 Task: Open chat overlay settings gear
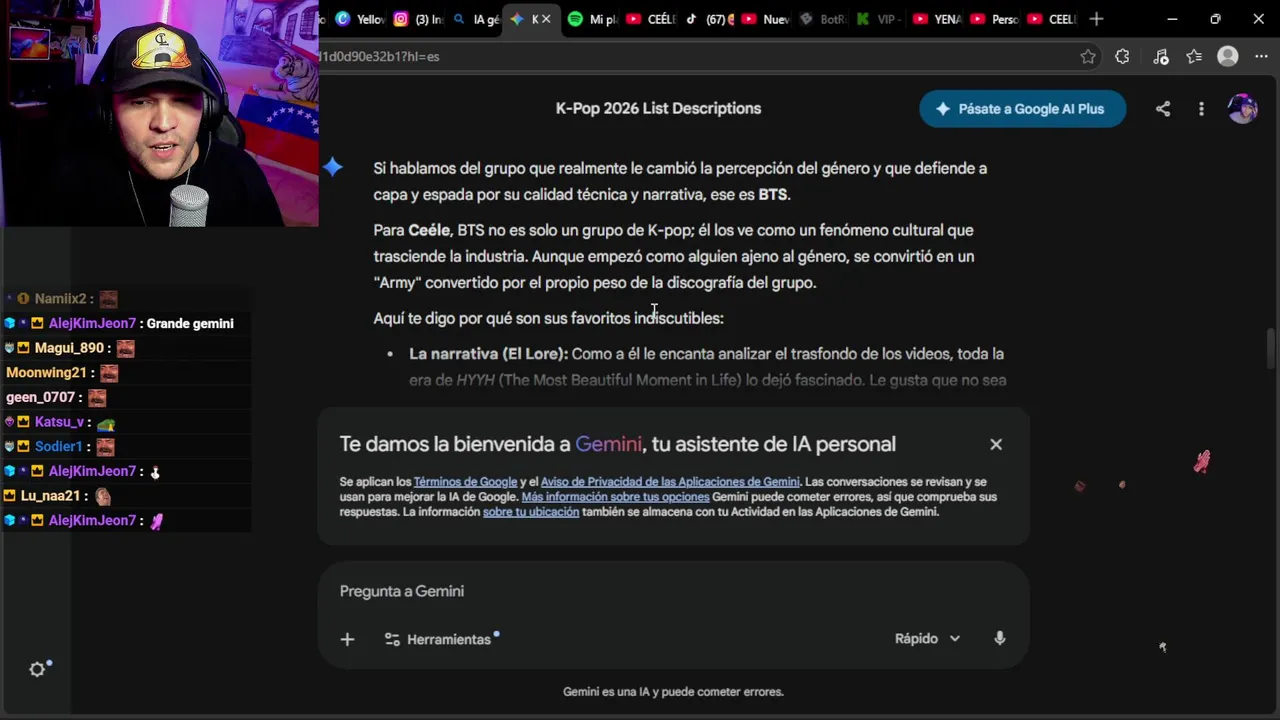pyautogui.click(x=37, y=670)
